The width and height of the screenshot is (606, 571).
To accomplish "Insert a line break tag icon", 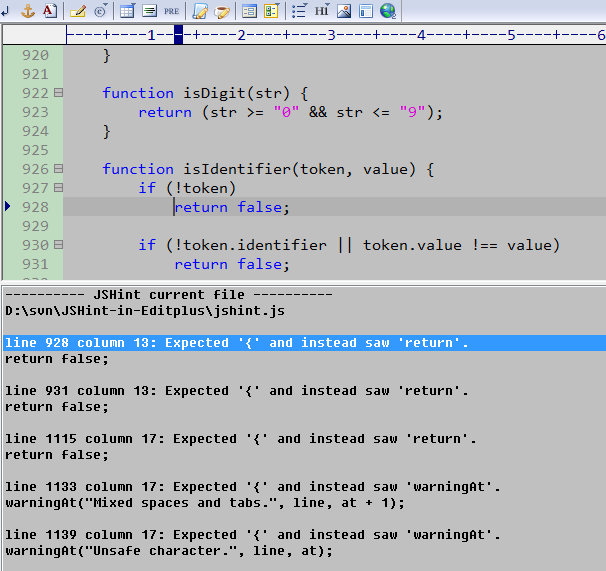I will (x=5, y=11).
